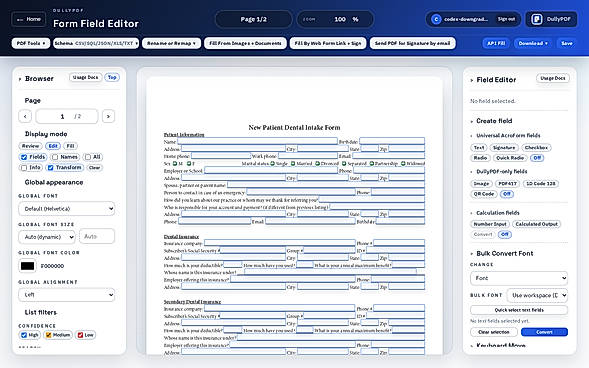The image size is (589, 368).
Task: Click Fill From Images + Documents
Action: point(245,43)
